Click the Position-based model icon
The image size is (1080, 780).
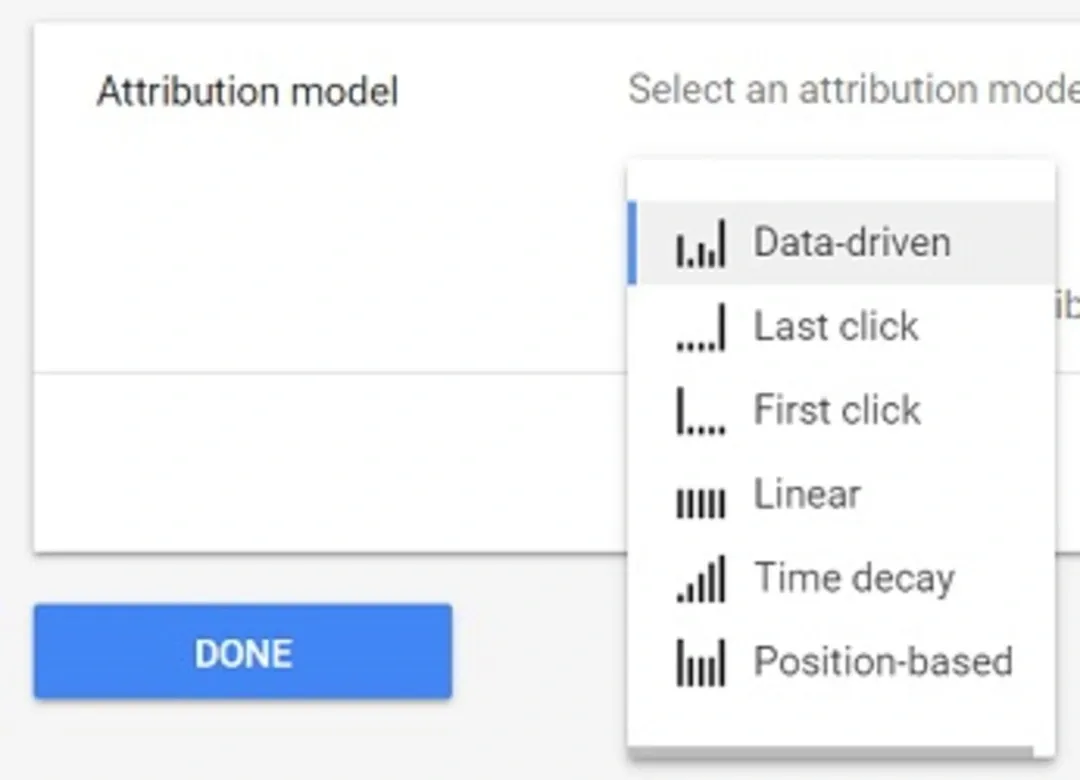(x=700, y=663)
